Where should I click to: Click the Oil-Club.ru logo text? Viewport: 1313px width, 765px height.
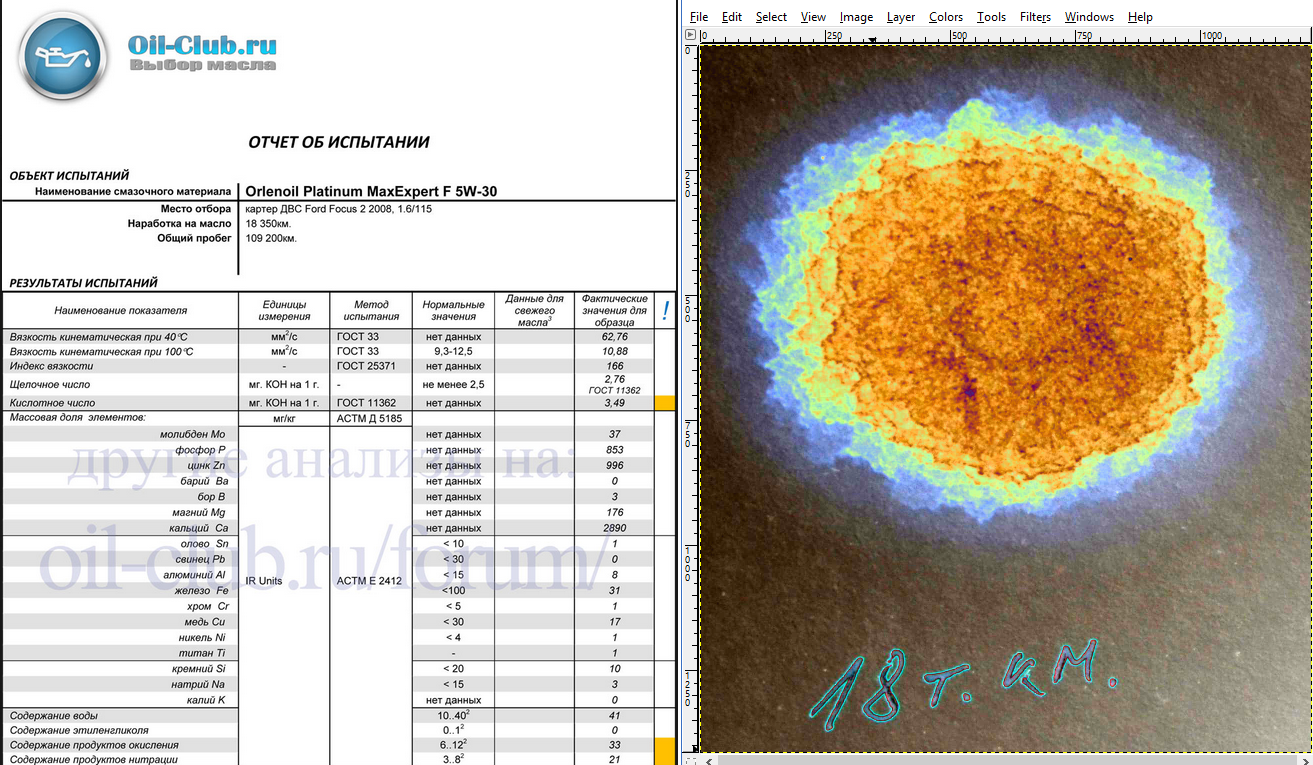[x=203, y=45]
